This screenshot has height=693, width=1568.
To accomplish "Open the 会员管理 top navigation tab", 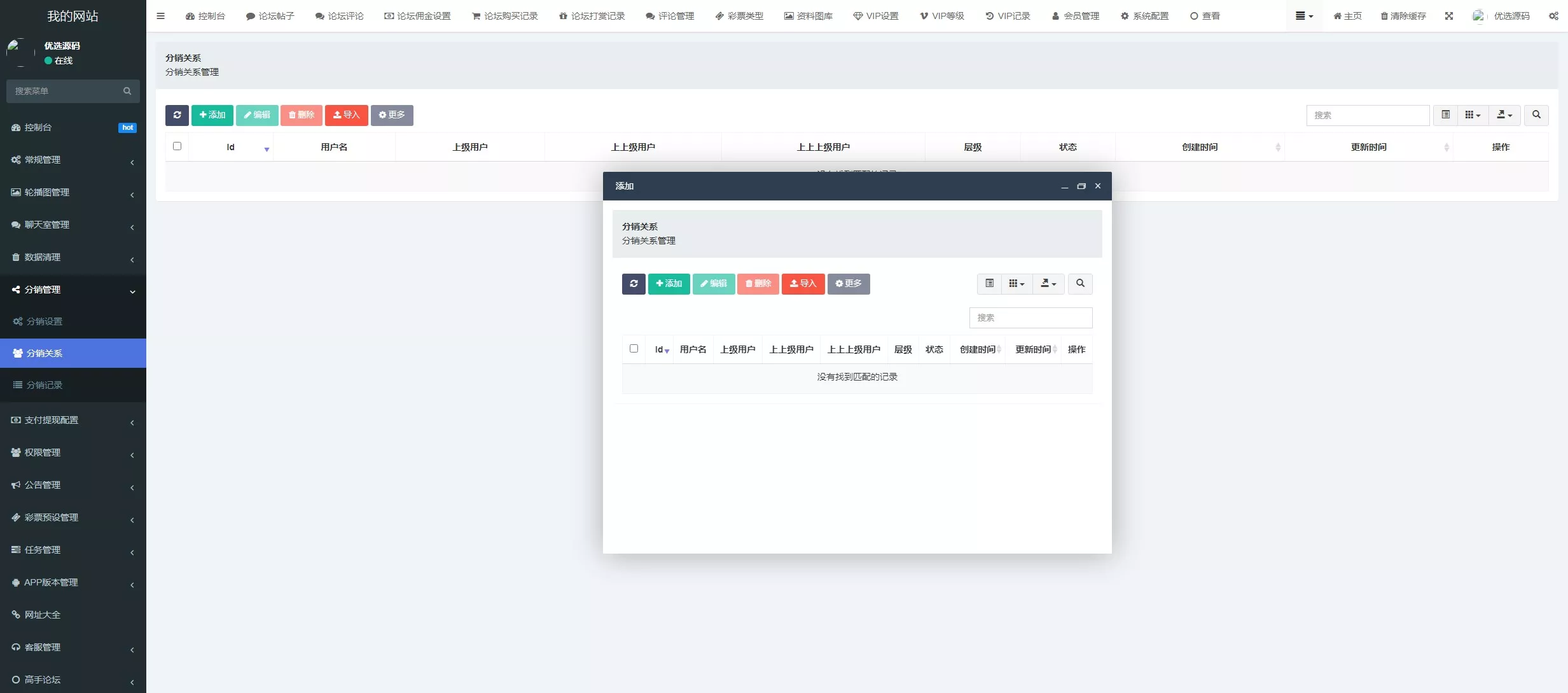I will (x=1075, y=16).
